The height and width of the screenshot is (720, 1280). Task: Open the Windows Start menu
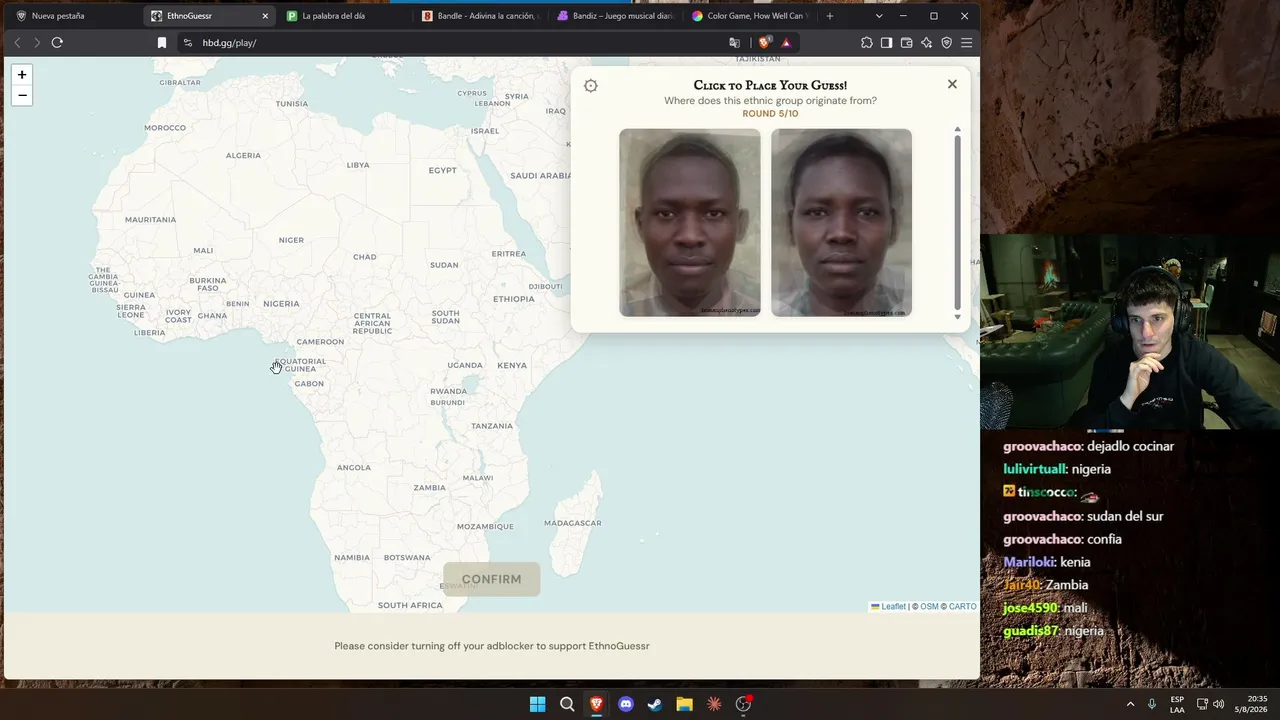537,704
